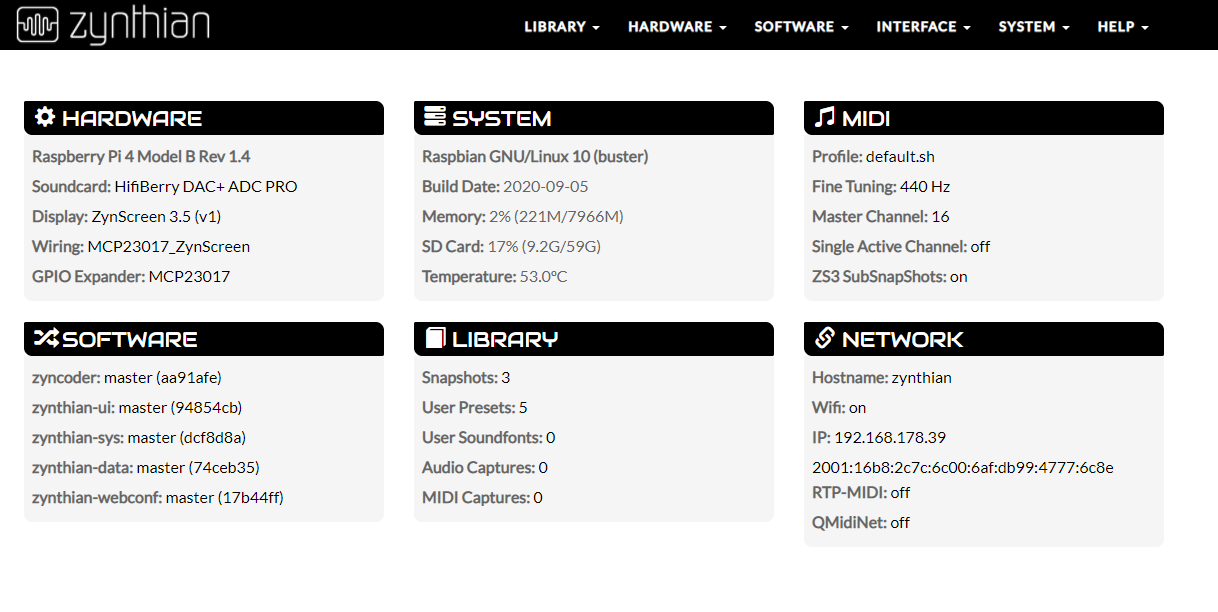Click the User Soundfonts count row
This screenshot has height=612, width=1218.
(x=488, y=437)
